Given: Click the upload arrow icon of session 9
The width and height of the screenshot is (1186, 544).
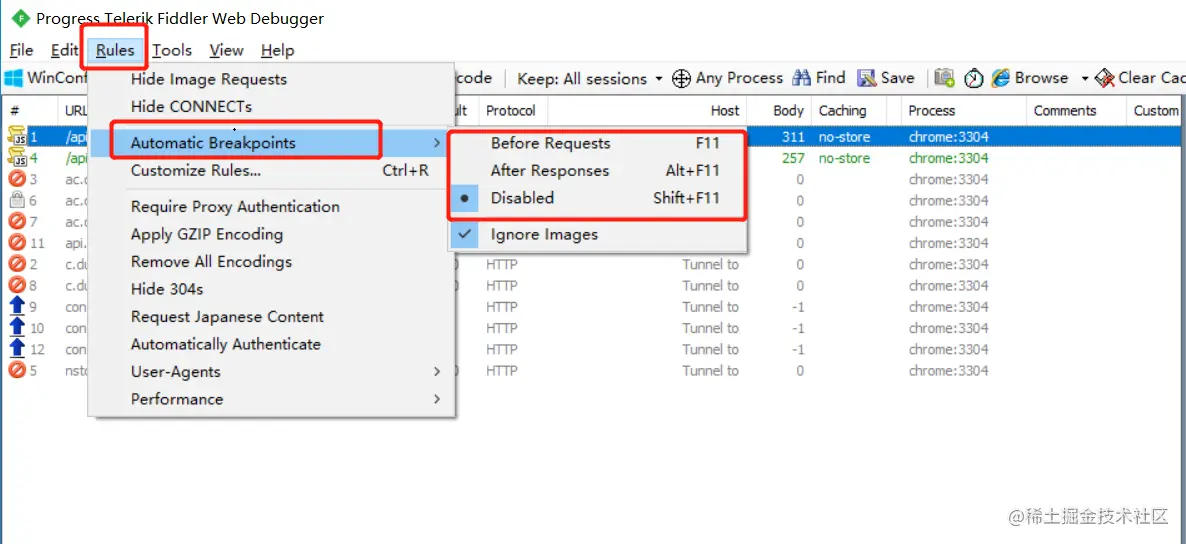Looking at the screenshot, I should (x=17, y=306).
